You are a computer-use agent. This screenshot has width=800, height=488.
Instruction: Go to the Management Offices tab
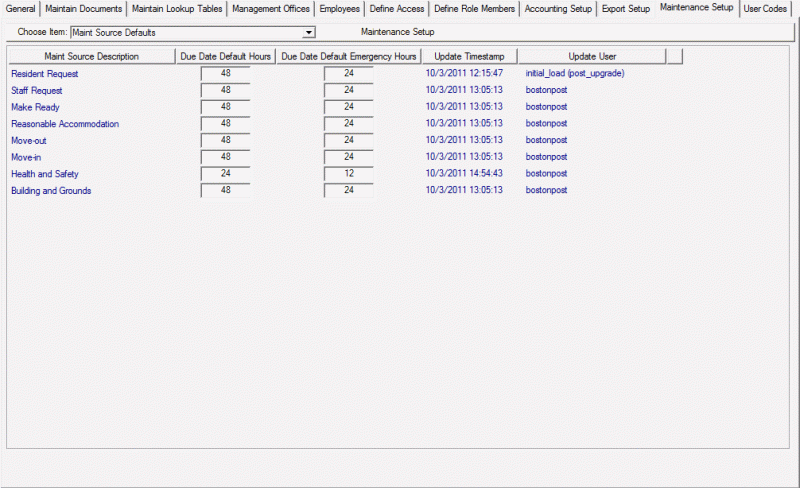271,9
